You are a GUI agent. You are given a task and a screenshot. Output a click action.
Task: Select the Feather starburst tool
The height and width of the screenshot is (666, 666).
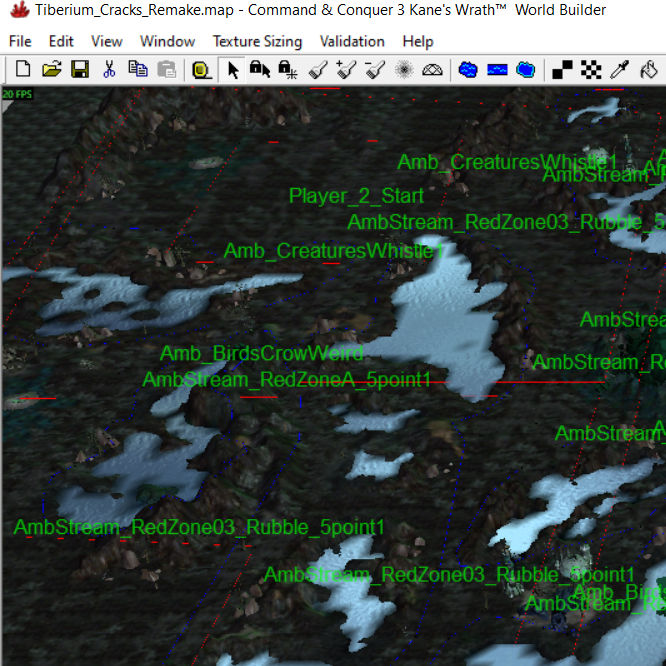pos(404,69)
